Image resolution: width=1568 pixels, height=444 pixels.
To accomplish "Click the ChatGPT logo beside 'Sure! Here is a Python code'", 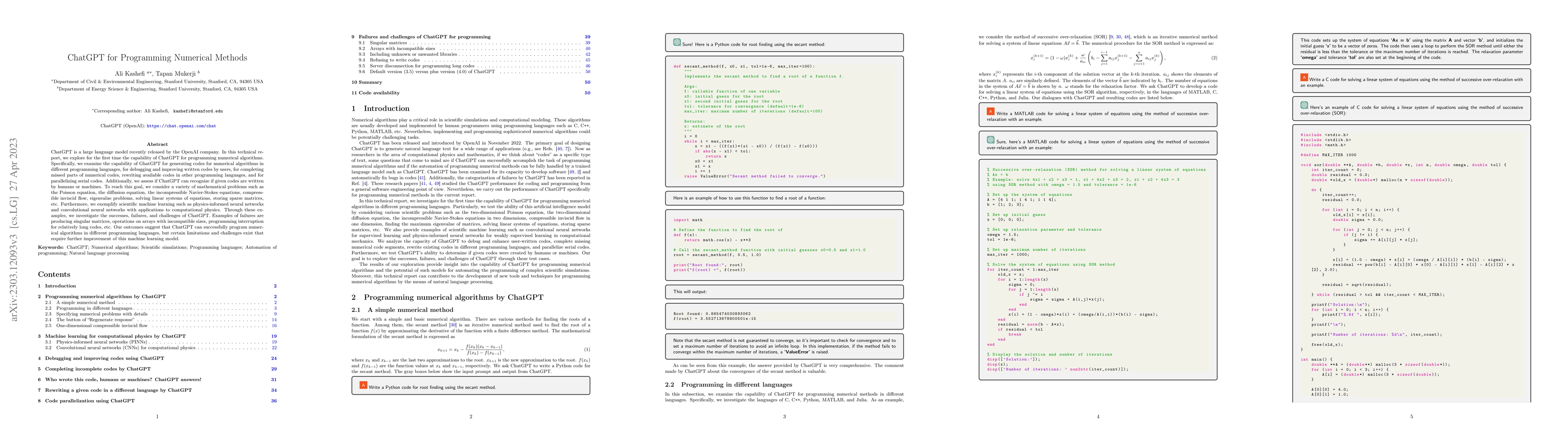I will [677, 43].
